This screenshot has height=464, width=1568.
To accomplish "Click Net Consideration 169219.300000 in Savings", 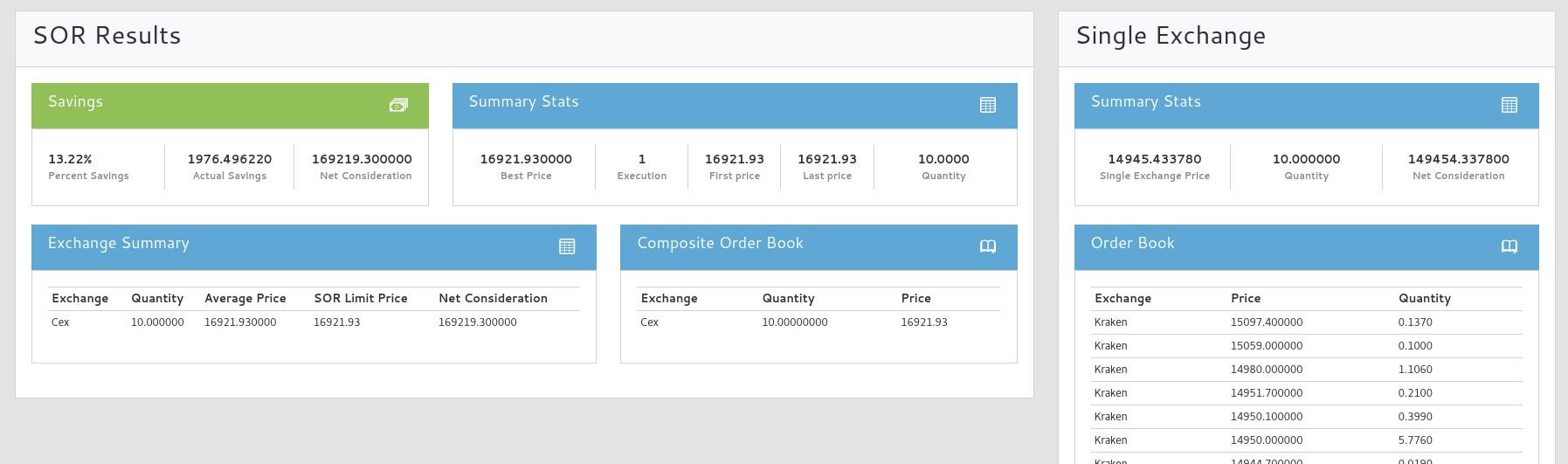I will tap(362, 159).
